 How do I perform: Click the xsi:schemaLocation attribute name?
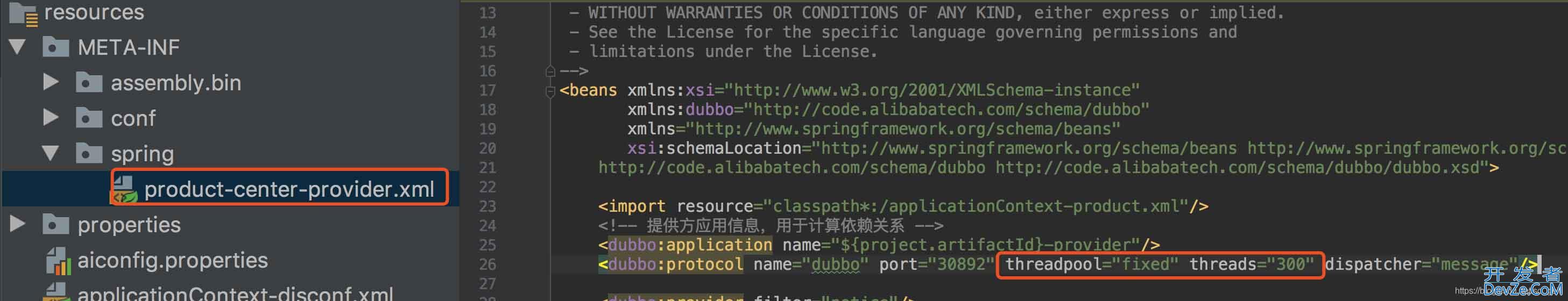[x=715, y=148]
